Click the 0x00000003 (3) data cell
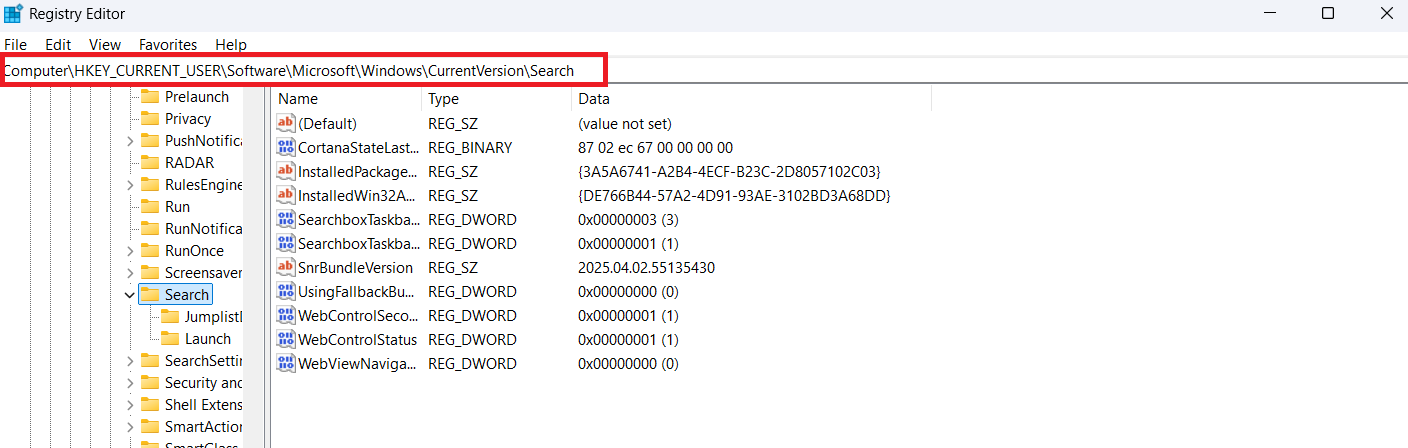Viewport: 1408px width, 448px height. click(628, 219)
